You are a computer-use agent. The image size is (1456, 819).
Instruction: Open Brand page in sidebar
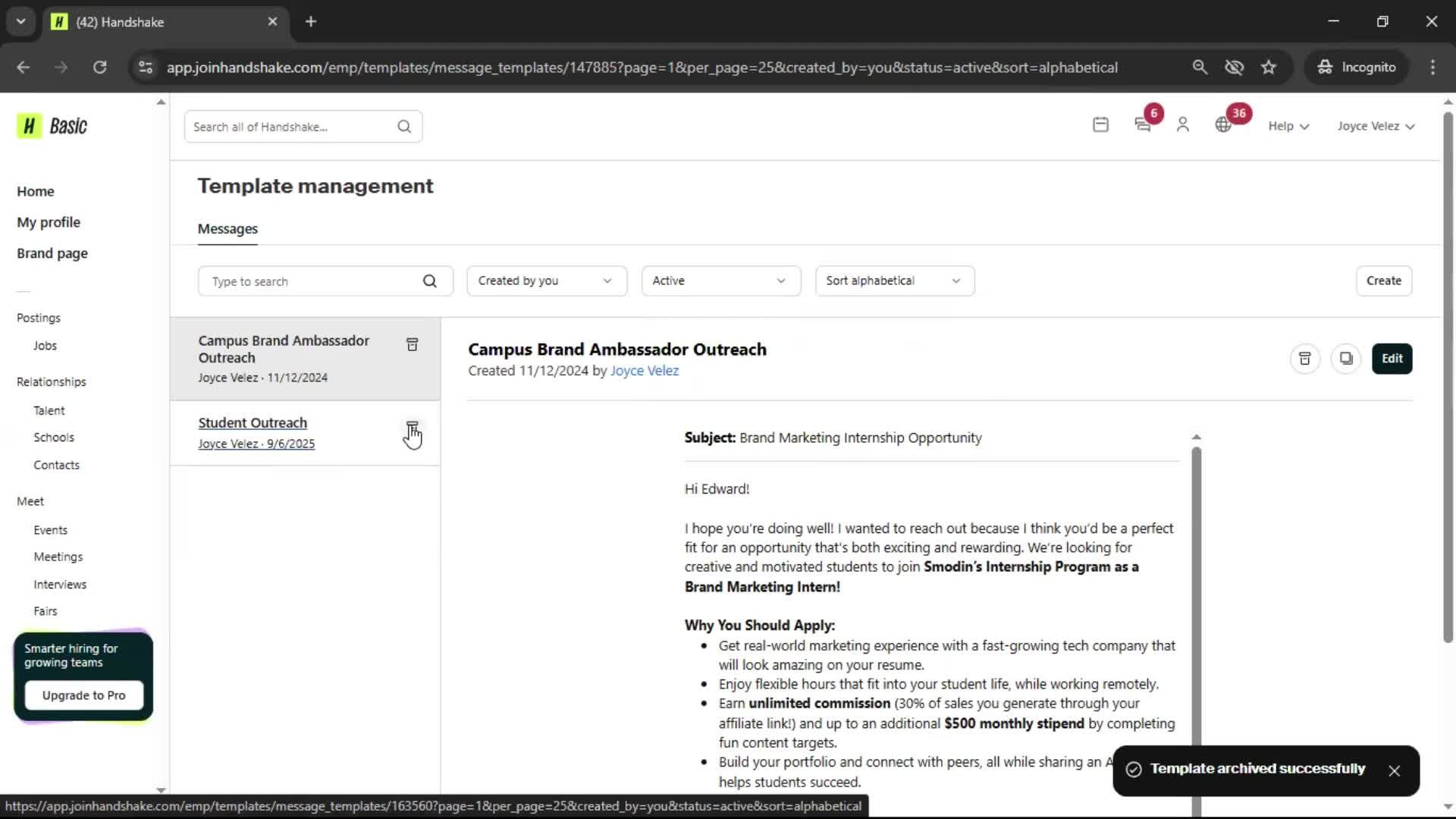click(x=52, y=253)
